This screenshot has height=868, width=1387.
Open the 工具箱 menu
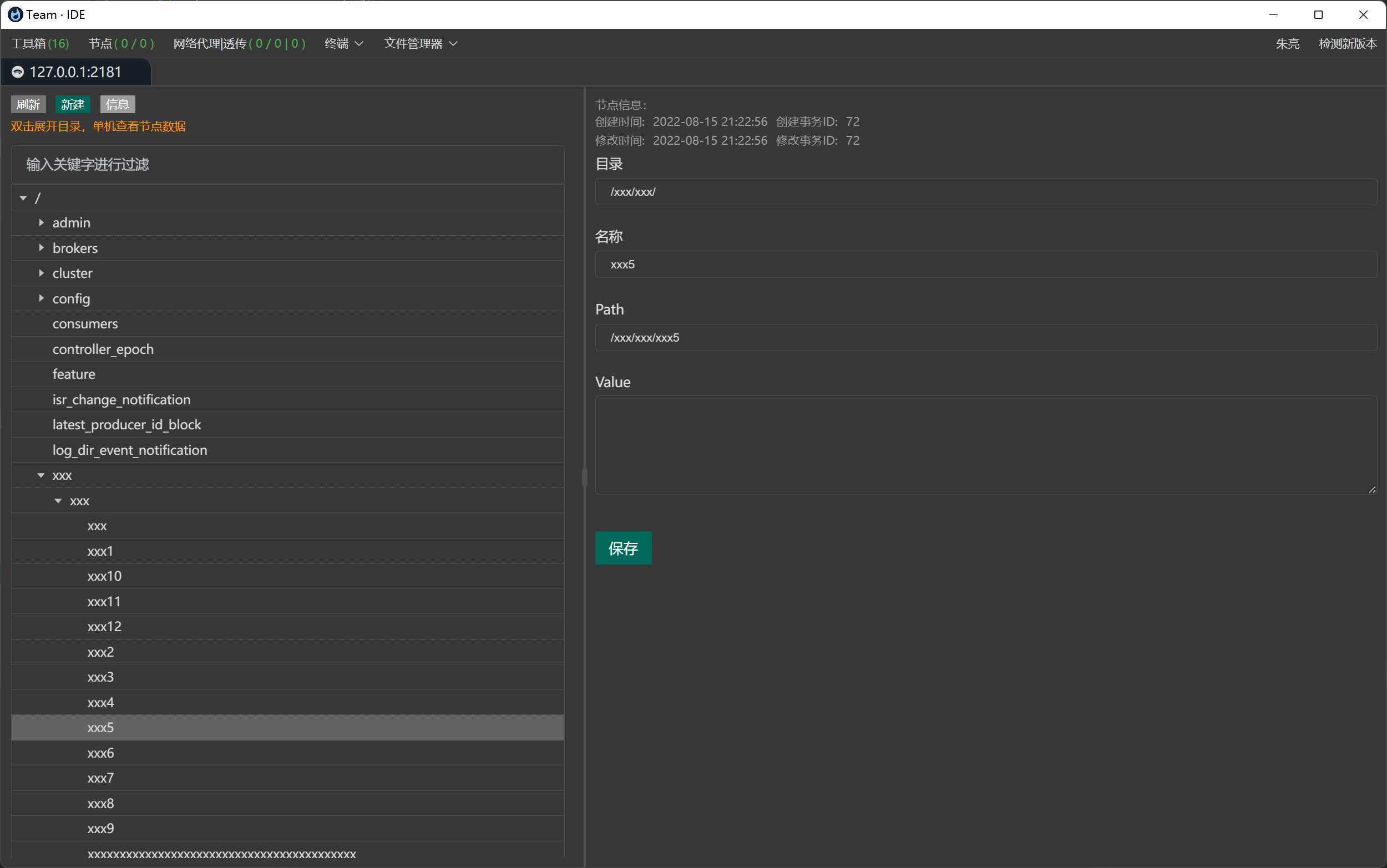[39, 43]
